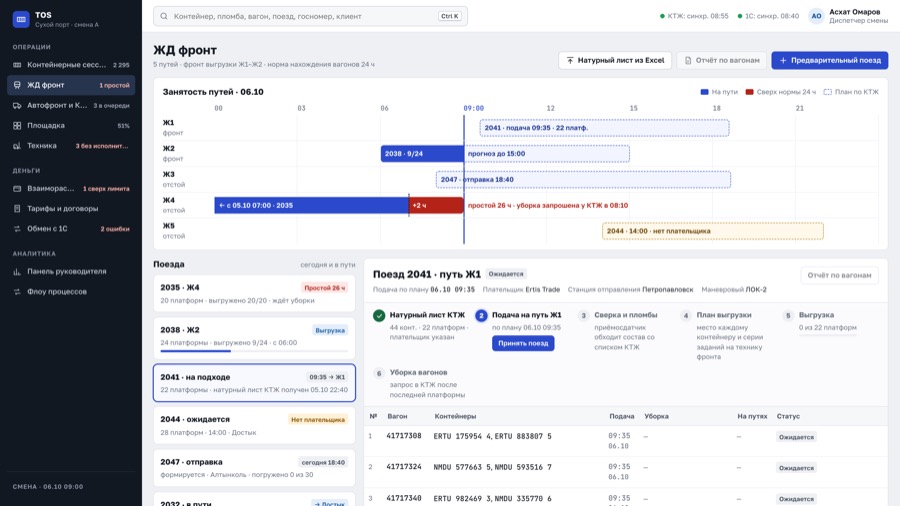Select train card 2044 · ожидается
Image resolution: width=900 pixels, height=506 pixels.
click(x=254, y=425)
